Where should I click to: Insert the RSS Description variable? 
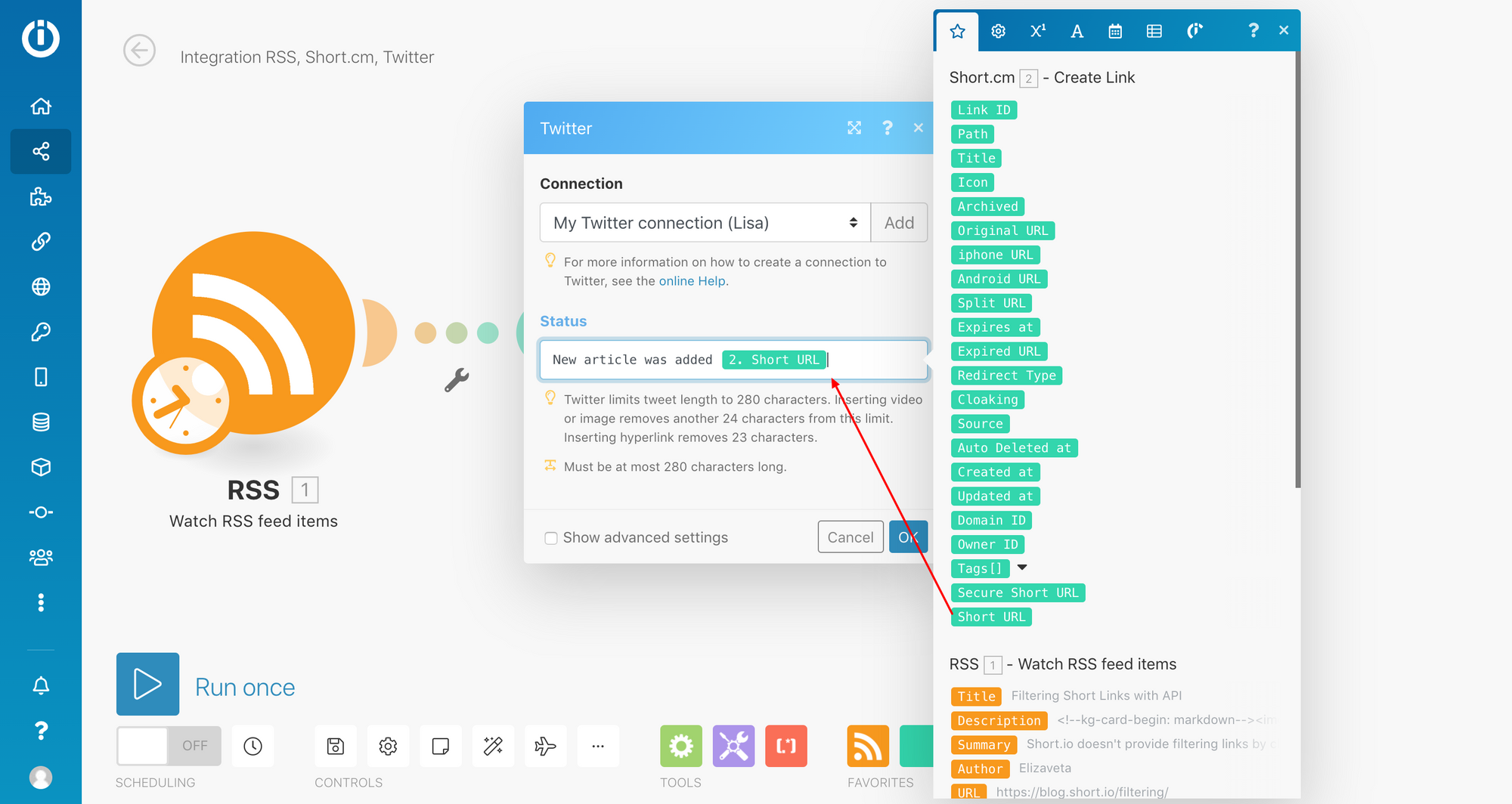999,721
